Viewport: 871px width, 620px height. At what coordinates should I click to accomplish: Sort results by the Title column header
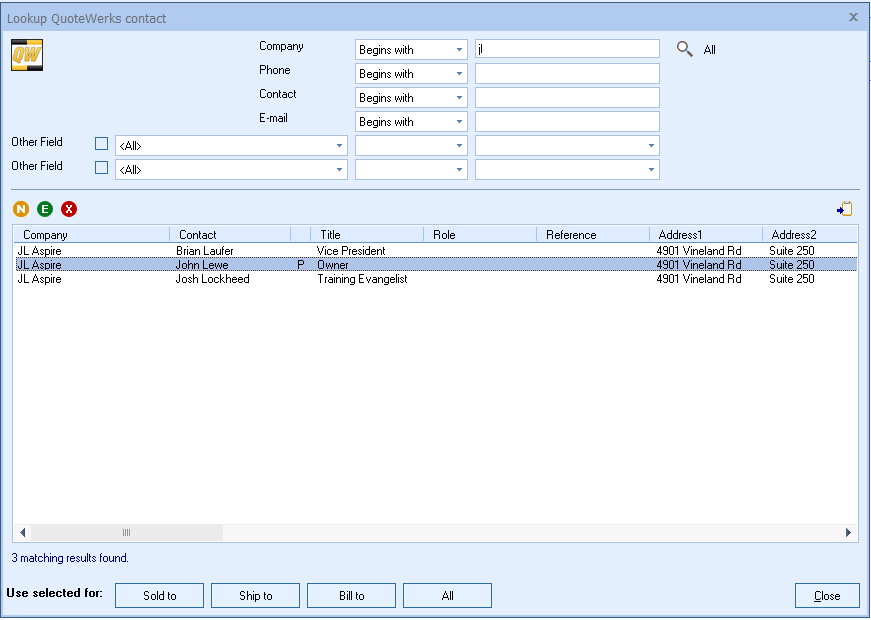pos(367,234)
